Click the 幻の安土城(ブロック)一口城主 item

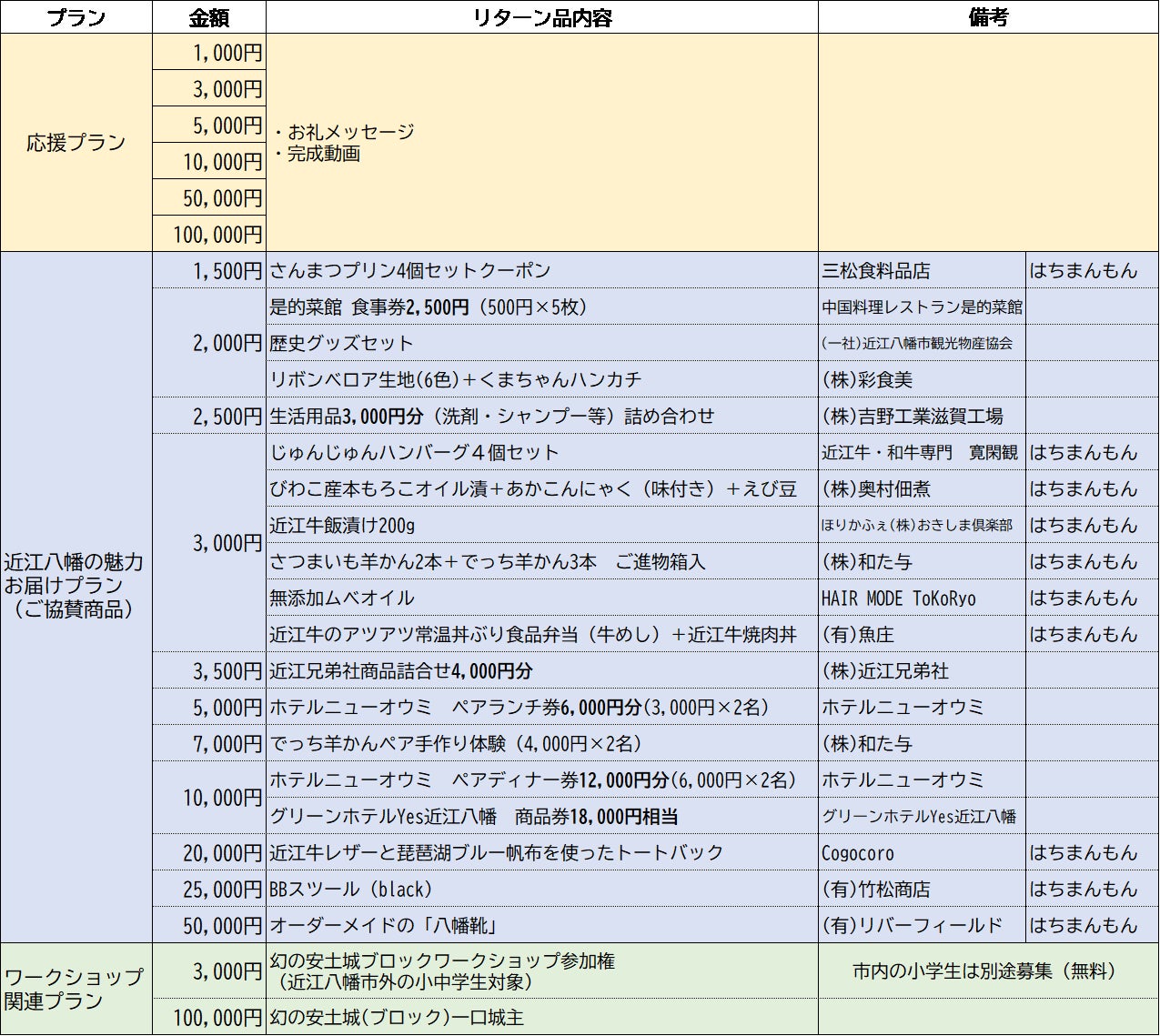click(x=397, y=1018)
